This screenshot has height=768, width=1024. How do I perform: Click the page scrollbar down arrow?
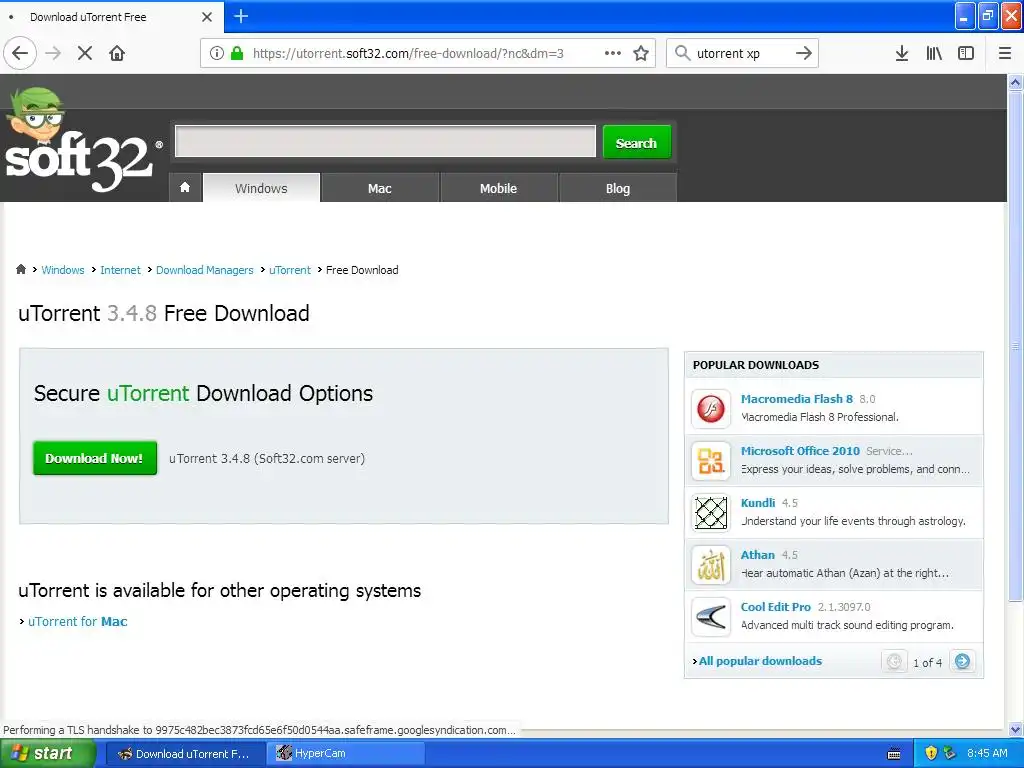[x=1015, y=729]
